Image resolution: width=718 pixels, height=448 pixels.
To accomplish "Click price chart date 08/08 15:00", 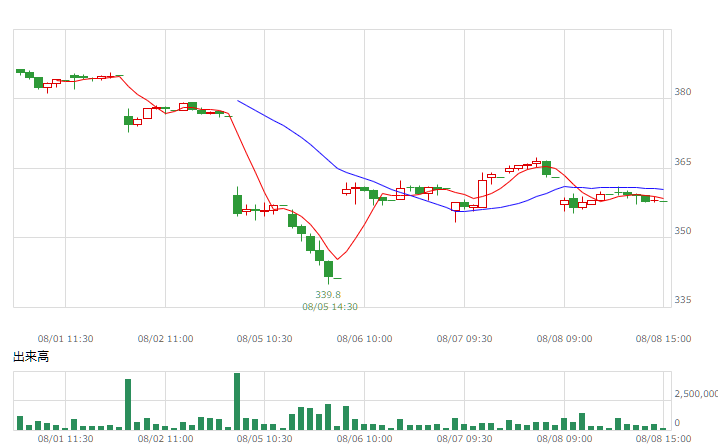I will point(664,339).
